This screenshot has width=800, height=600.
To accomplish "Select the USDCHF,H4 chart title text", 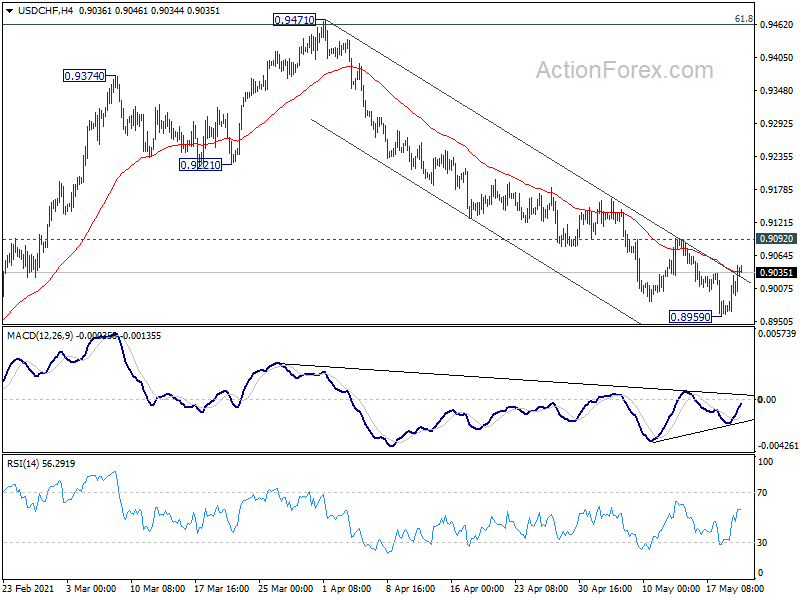I will point(45,10).
